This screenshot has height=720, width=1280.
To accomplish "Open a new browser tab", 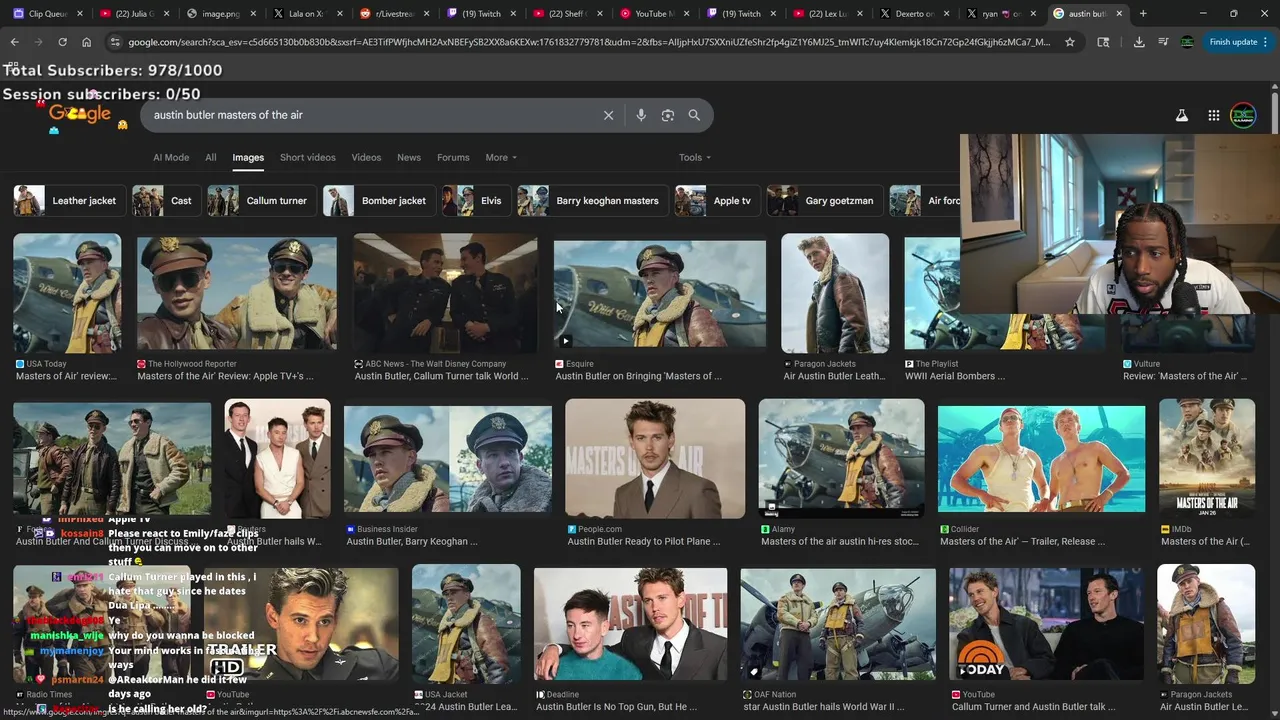I will click(1143, 14).
